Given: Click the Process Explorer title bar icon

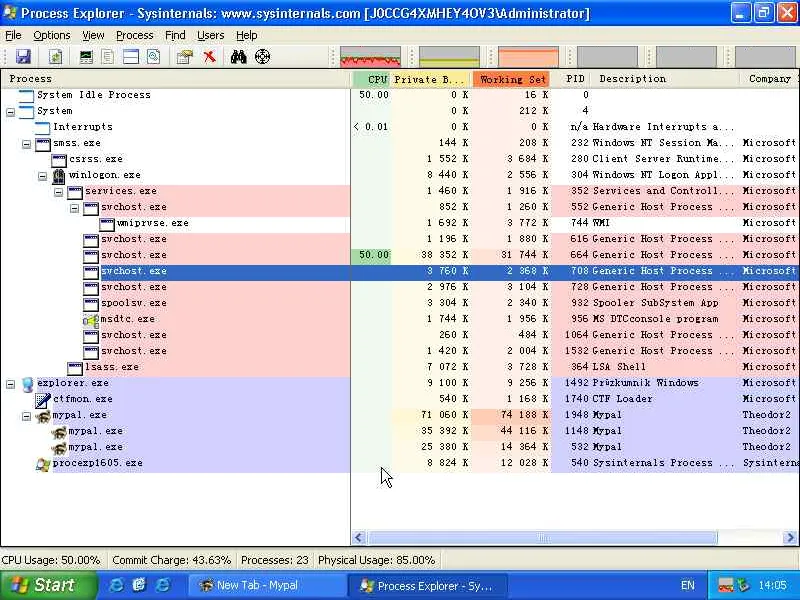Looking at the screenshot, I should pos(9,13).
